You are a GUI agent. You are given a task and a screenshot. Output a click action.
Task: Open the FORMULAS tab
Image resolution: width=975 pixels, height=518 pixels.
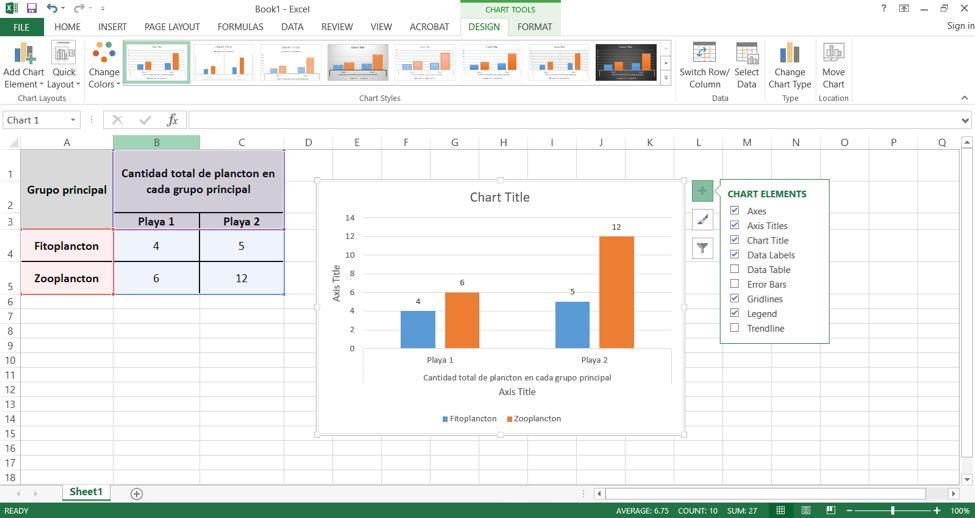pyautogui.click(x=241, y=27)
